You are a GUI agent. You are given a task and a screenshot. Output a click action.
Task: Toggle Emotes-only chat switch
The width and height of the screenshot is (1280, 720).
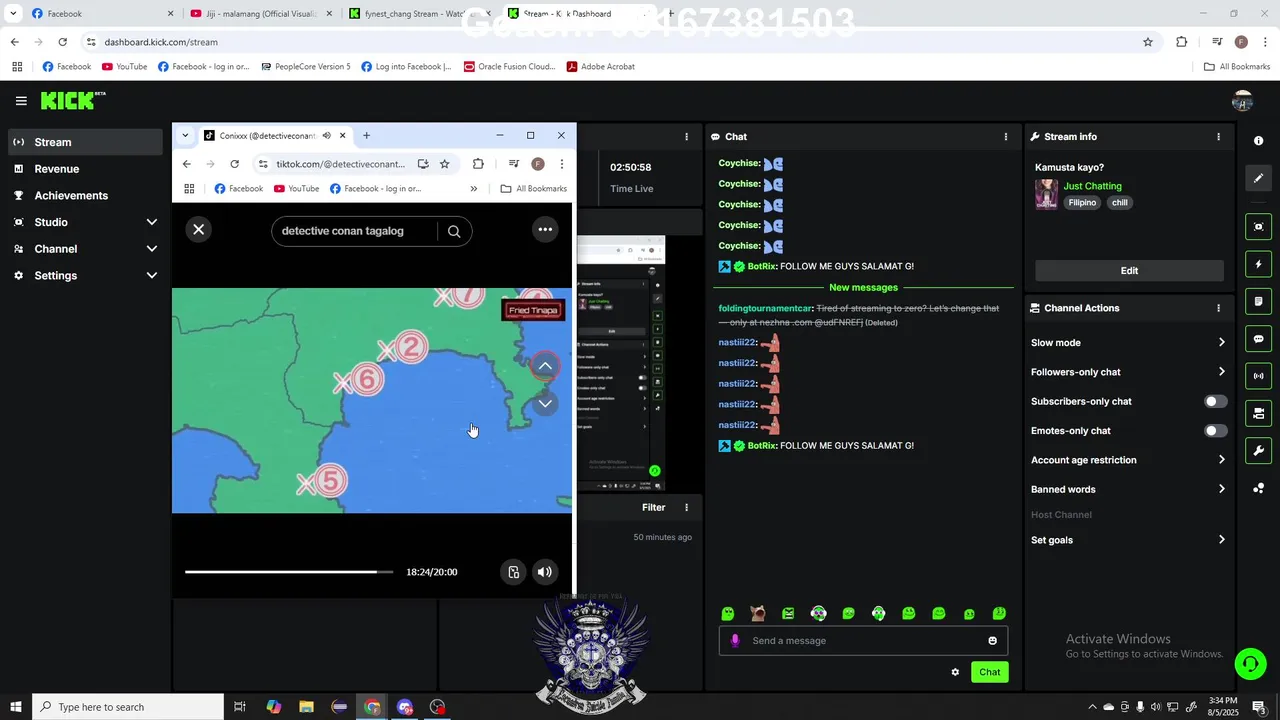point(1215,431)
